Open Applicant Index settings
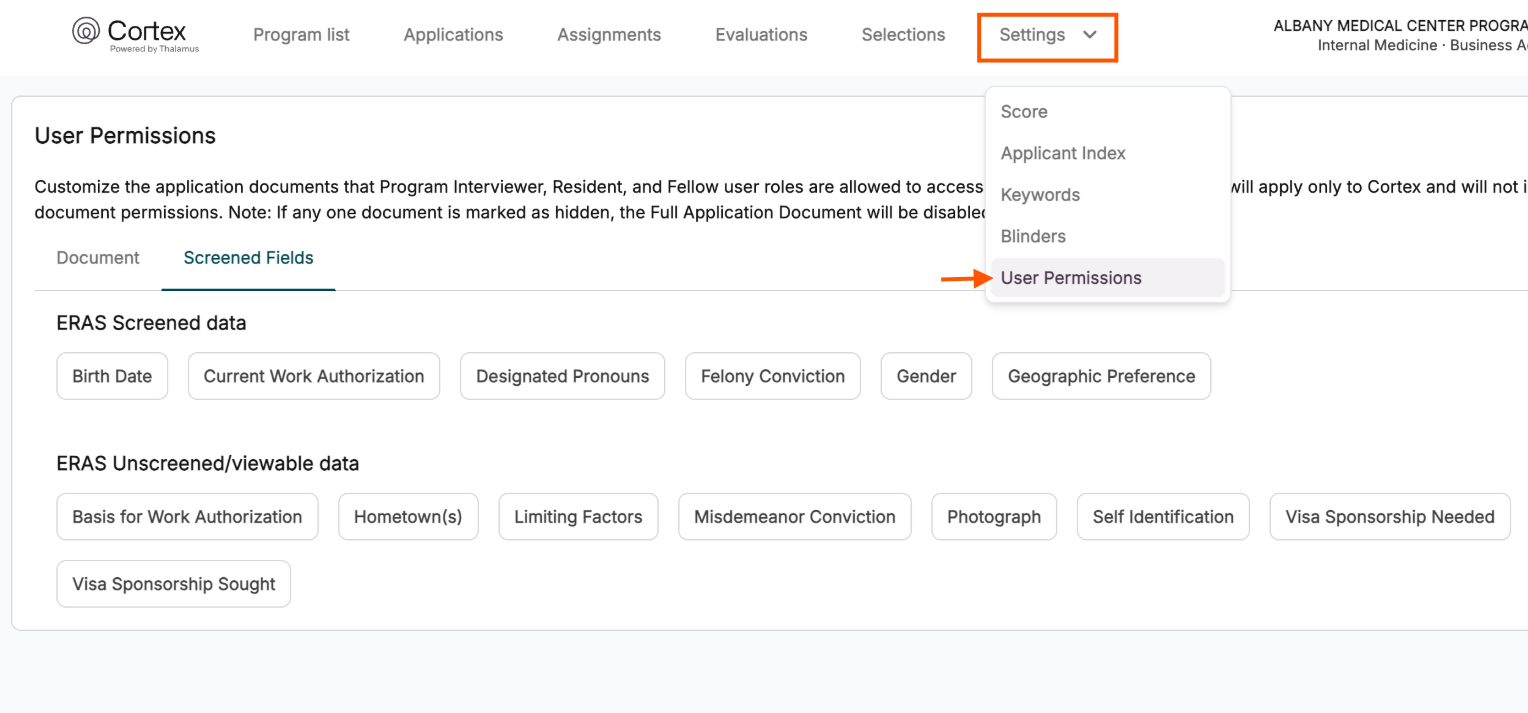Image resolution: width=1528 pixels, height=713 pixels. tap(1063, 153)
